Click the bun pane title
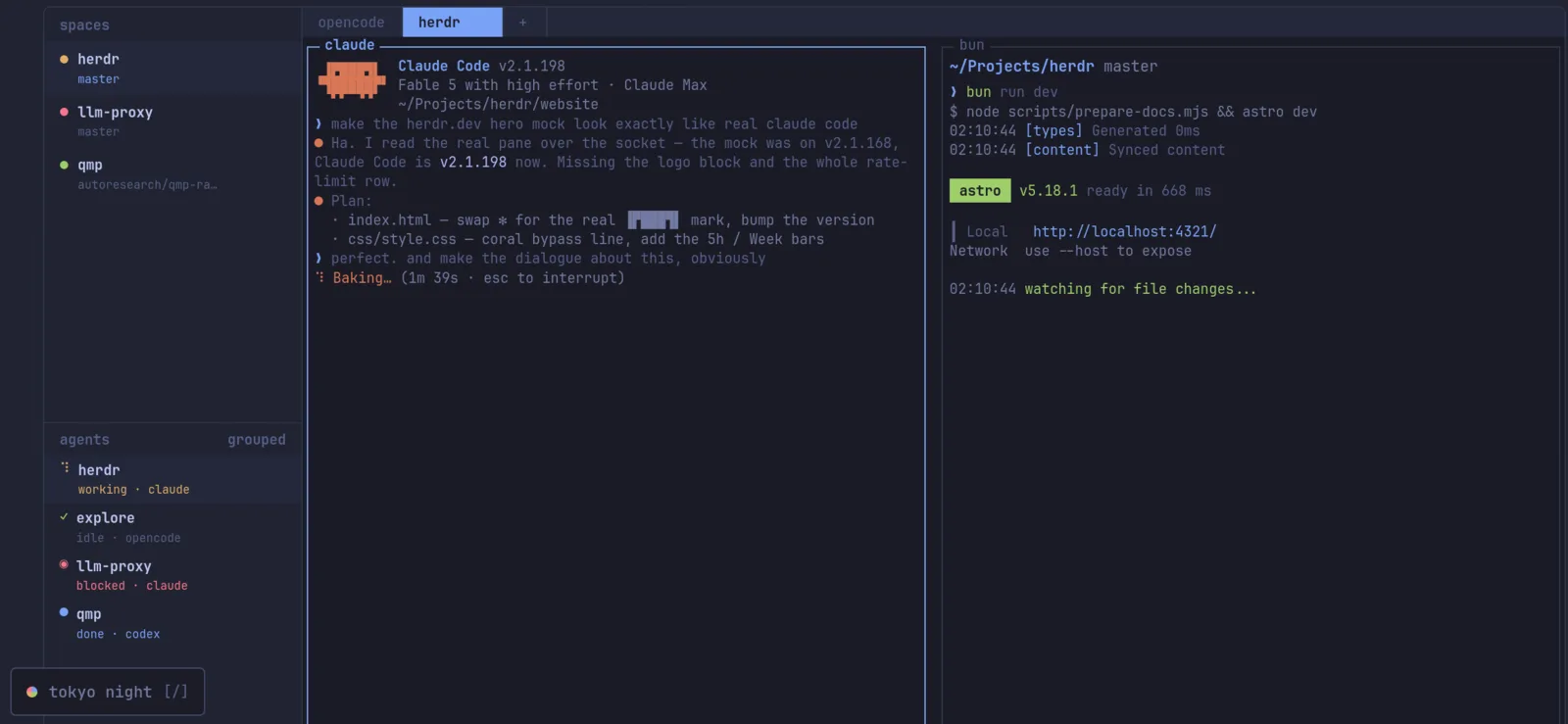 pos(971,45)
